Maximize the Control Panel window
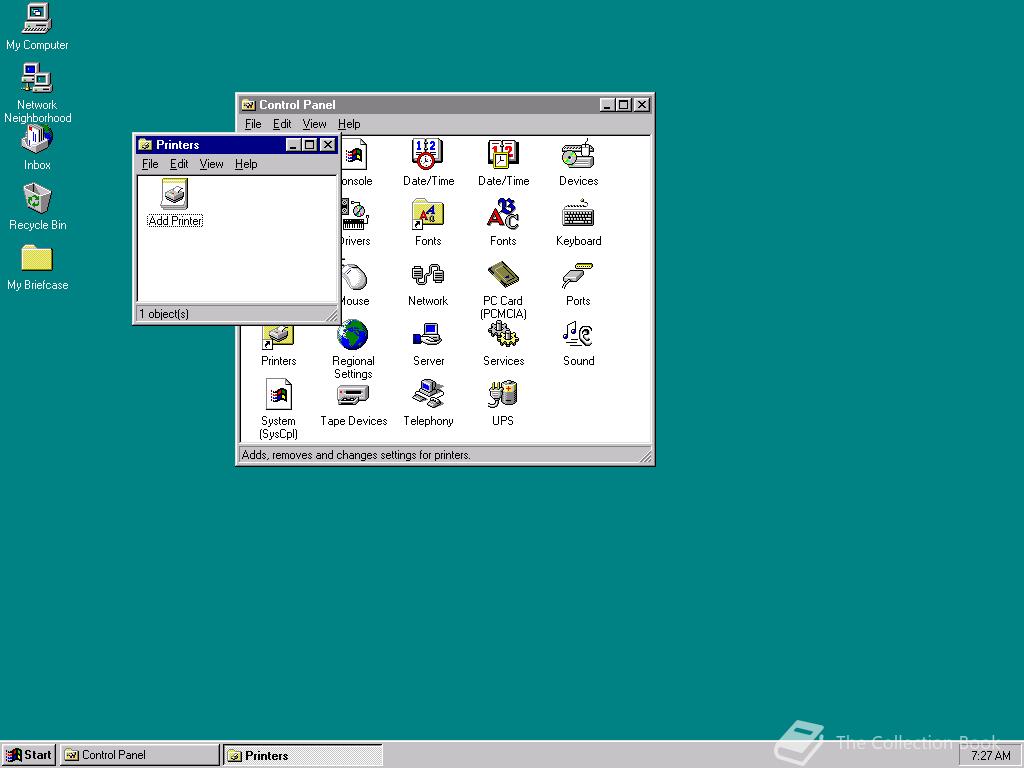This screenshot has width=1024, height=768. (624, 104)
